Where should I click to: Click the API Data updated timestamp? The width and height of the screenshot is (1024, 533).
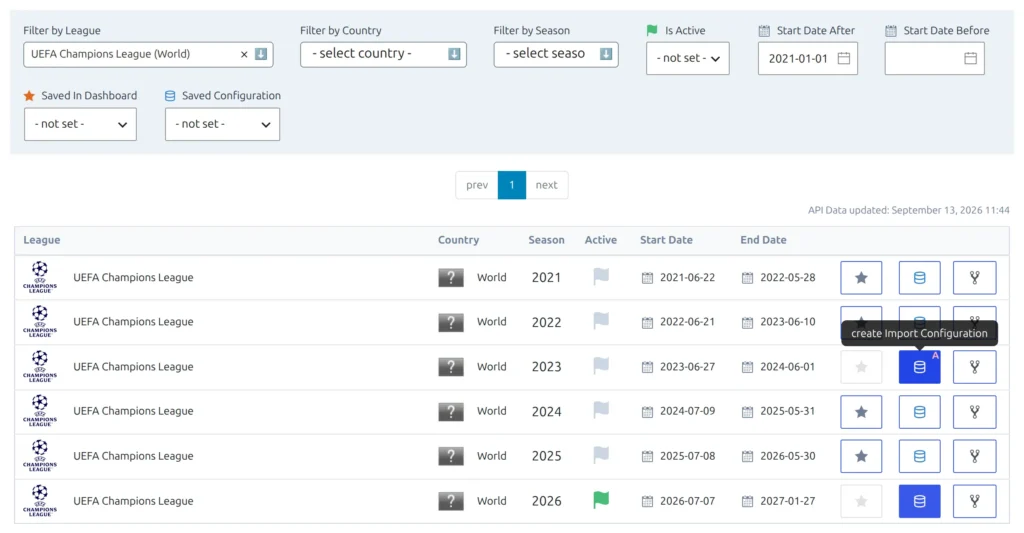[x=908, y=210]
